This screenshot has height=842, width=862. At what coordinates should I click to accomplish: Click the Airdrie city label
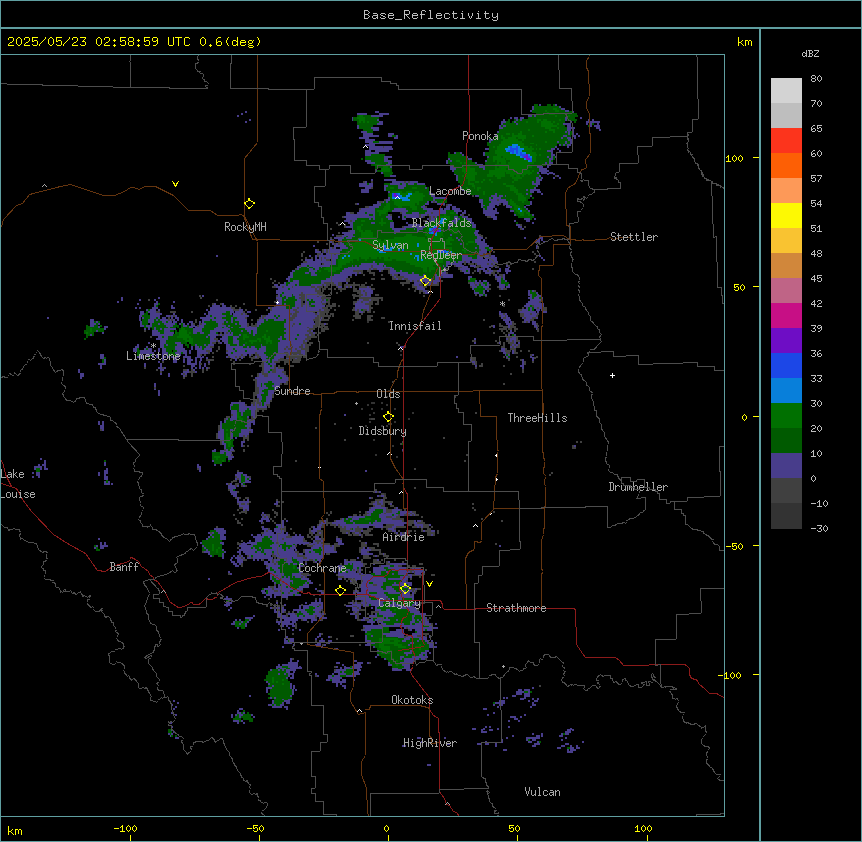[404, 537]
